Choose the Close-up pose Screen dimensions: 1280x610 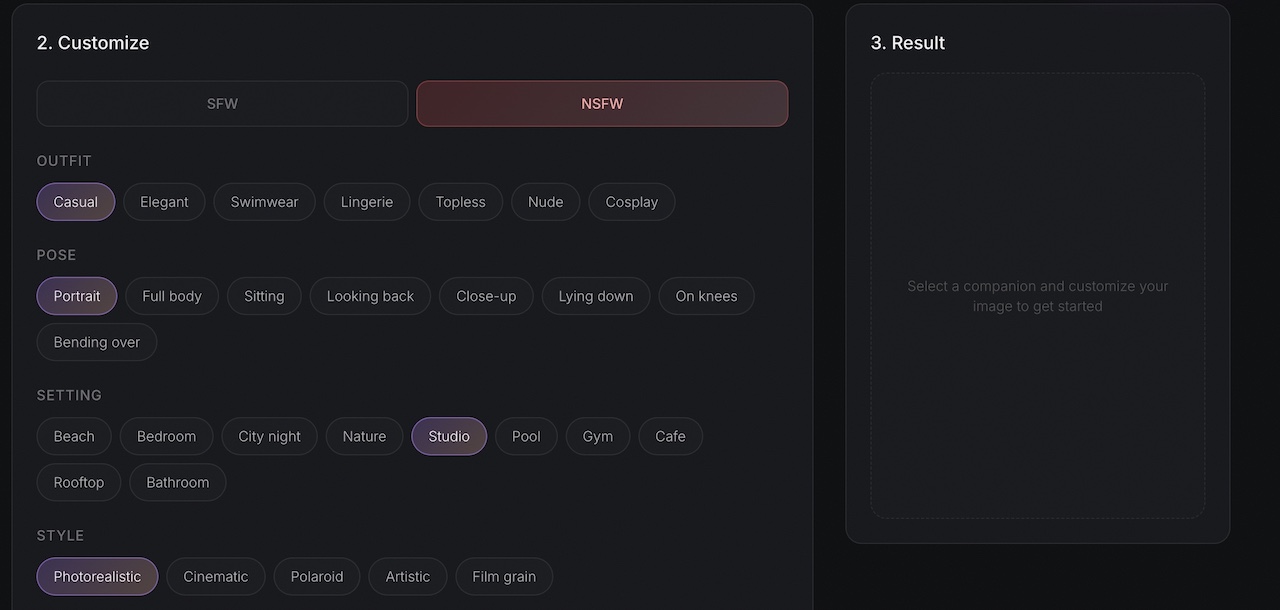click(x=486, y=296)
